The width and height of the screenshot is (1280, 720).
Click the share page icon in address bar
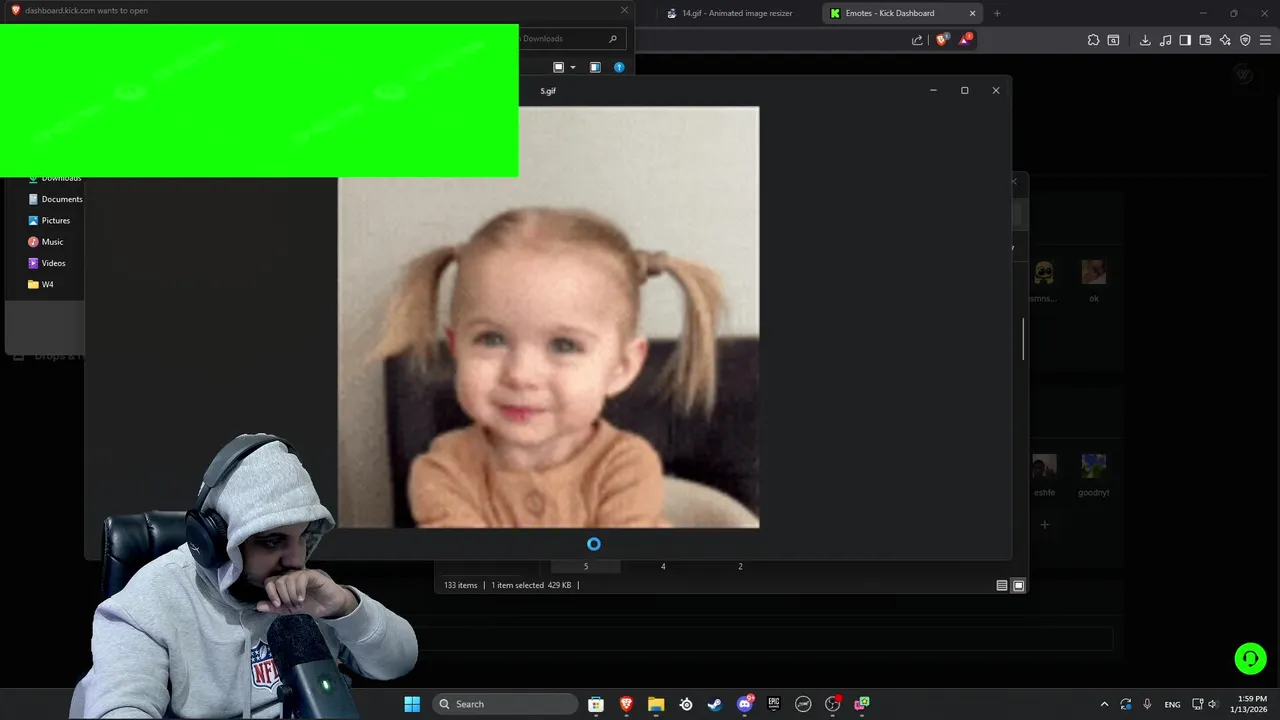pos(917,40)
